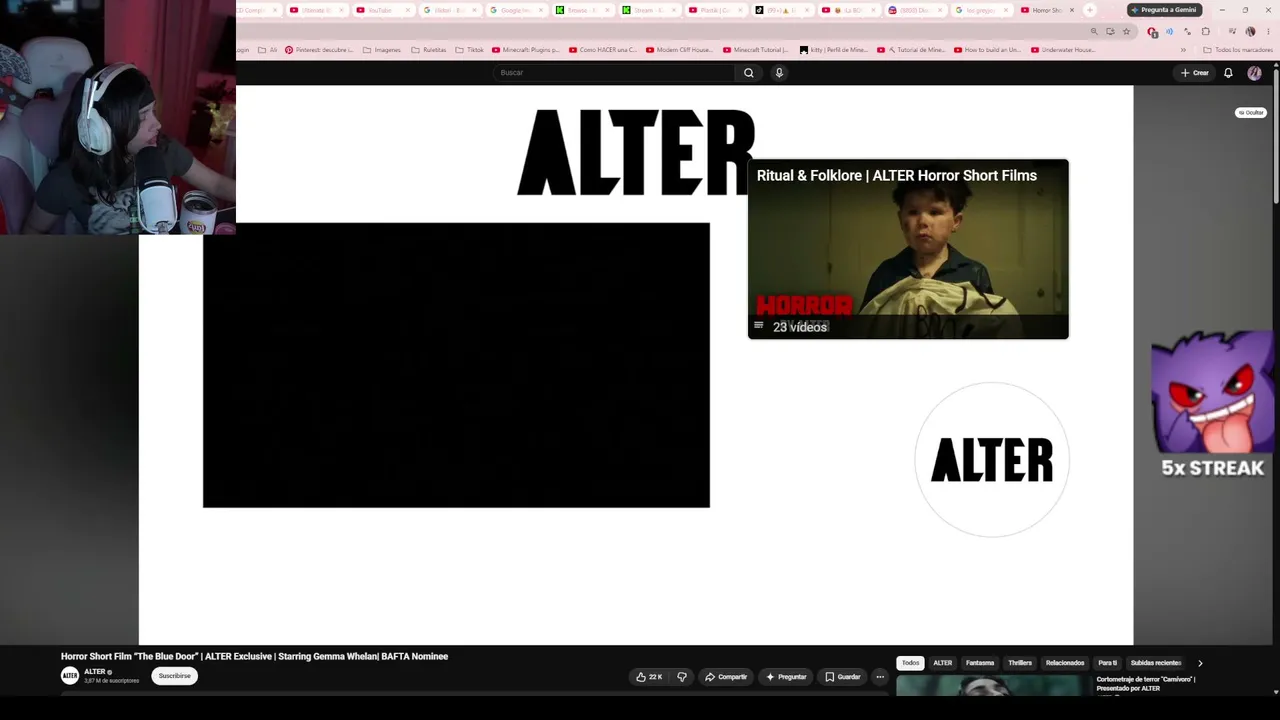Click the Gengar 5x STREAK overlay
Viewport: 1280px width, 720px height.
coord(1213,406)
